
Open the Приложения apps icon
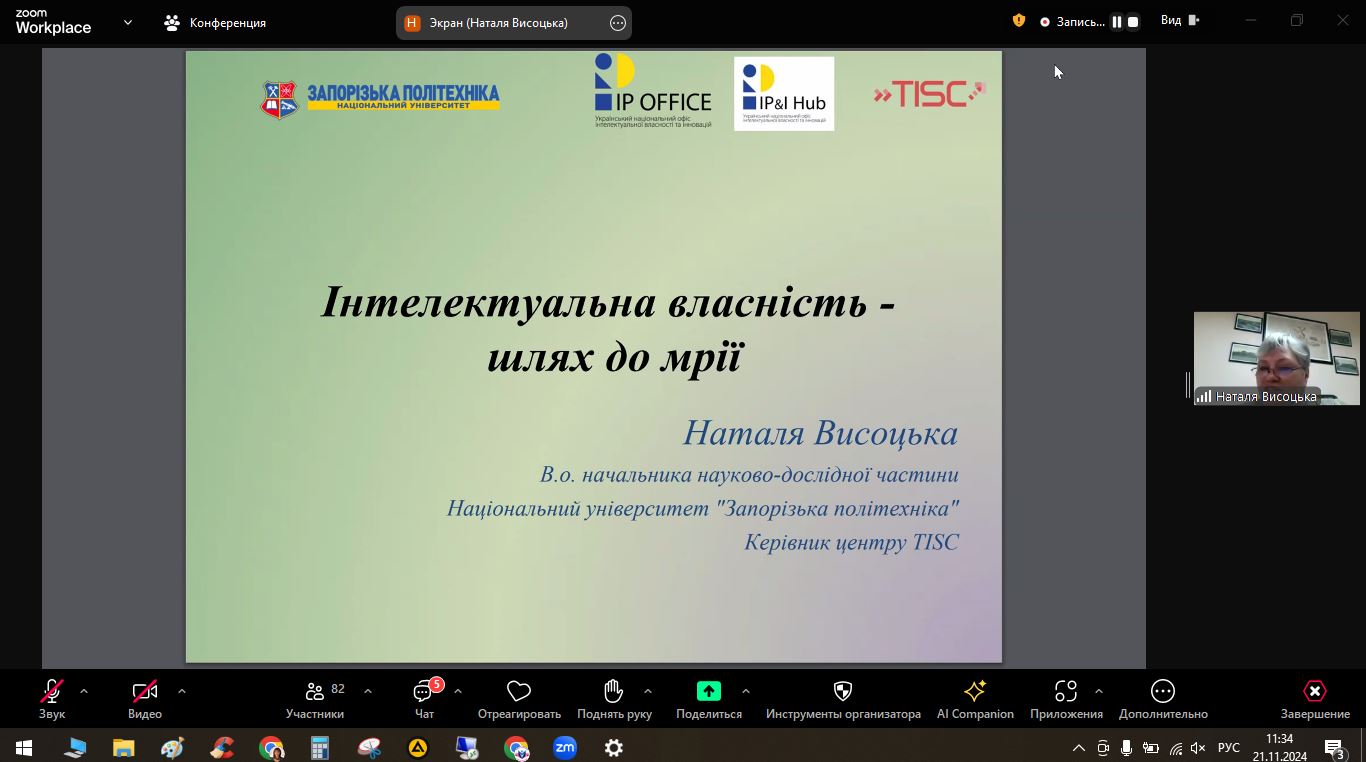tap(1066, 692)
